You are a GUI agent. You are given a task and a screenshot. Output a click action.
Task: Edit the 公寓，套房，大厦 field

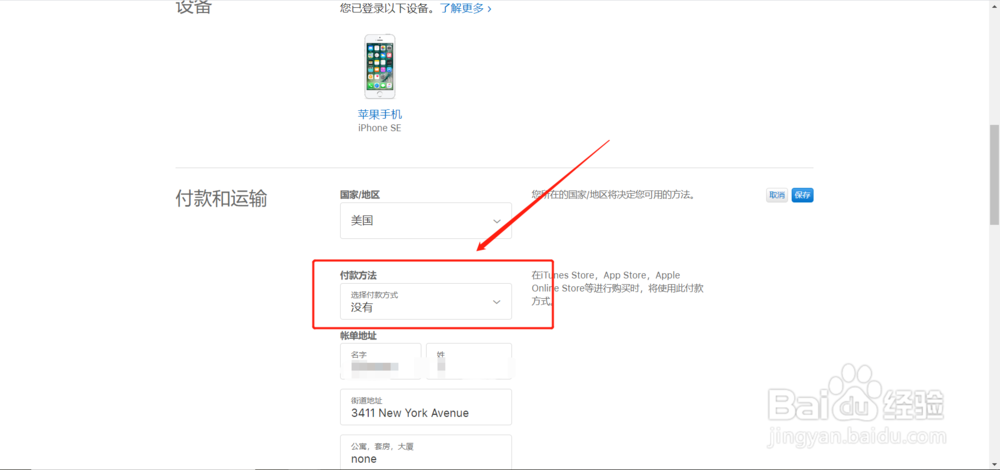pos(426,452)
